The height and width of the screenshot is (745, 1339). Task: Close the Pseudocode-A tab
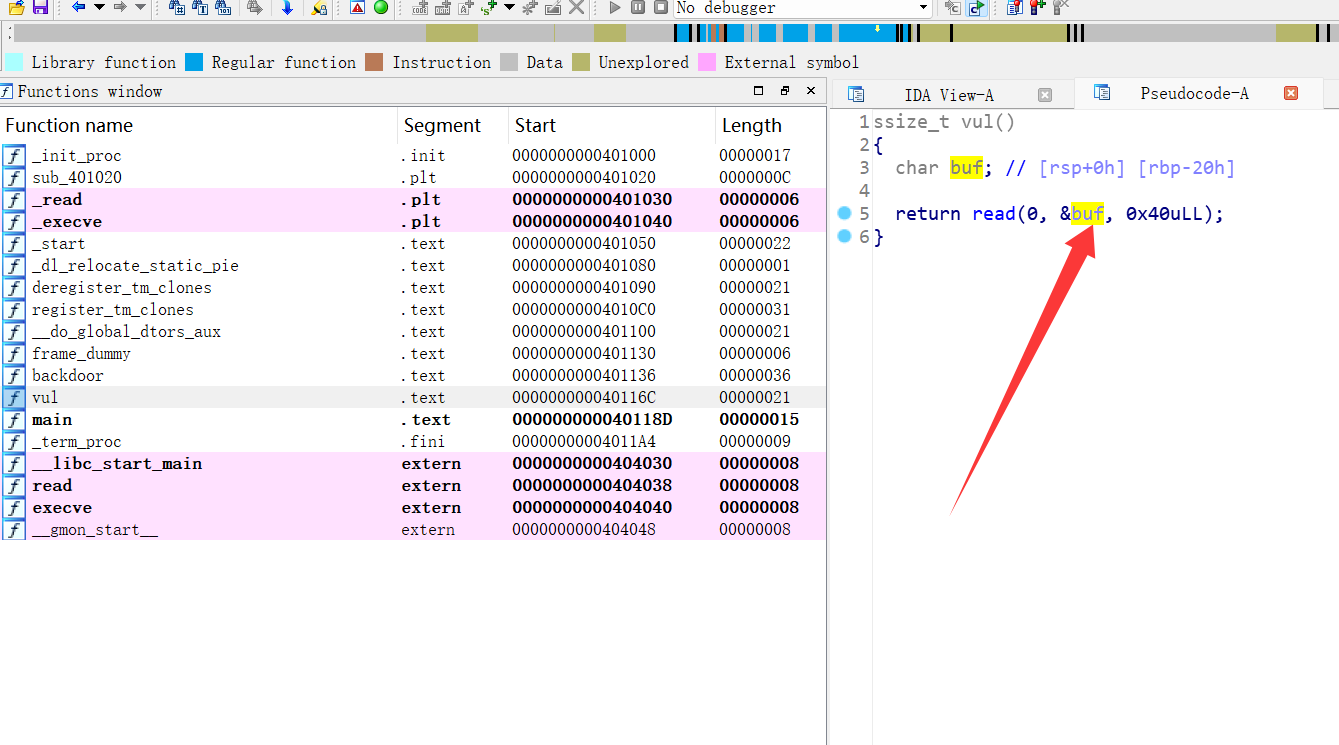tap(1290, 93)
